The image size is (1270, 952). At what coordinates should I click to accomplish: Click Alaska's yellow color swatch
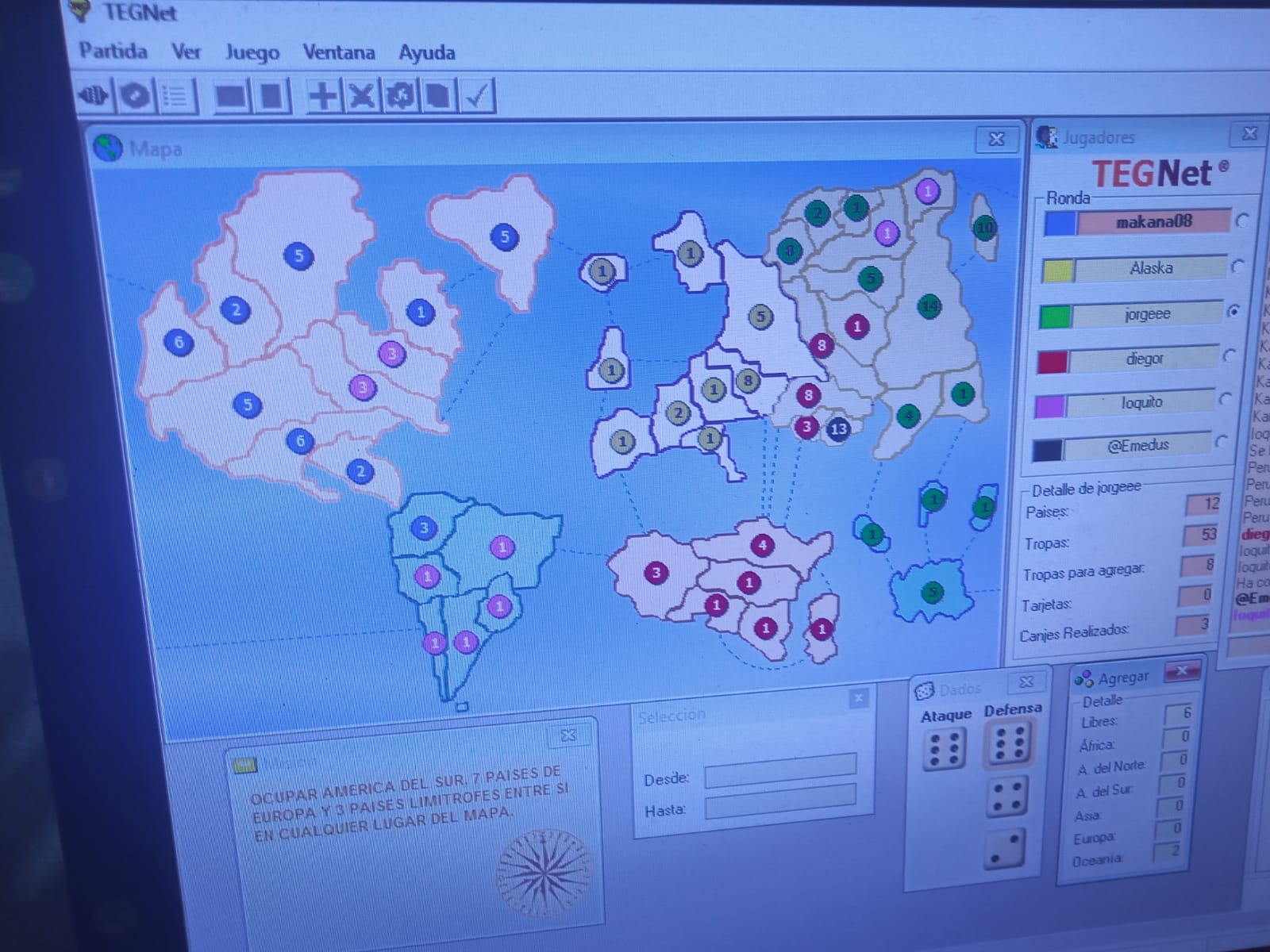coord(1057,271)
